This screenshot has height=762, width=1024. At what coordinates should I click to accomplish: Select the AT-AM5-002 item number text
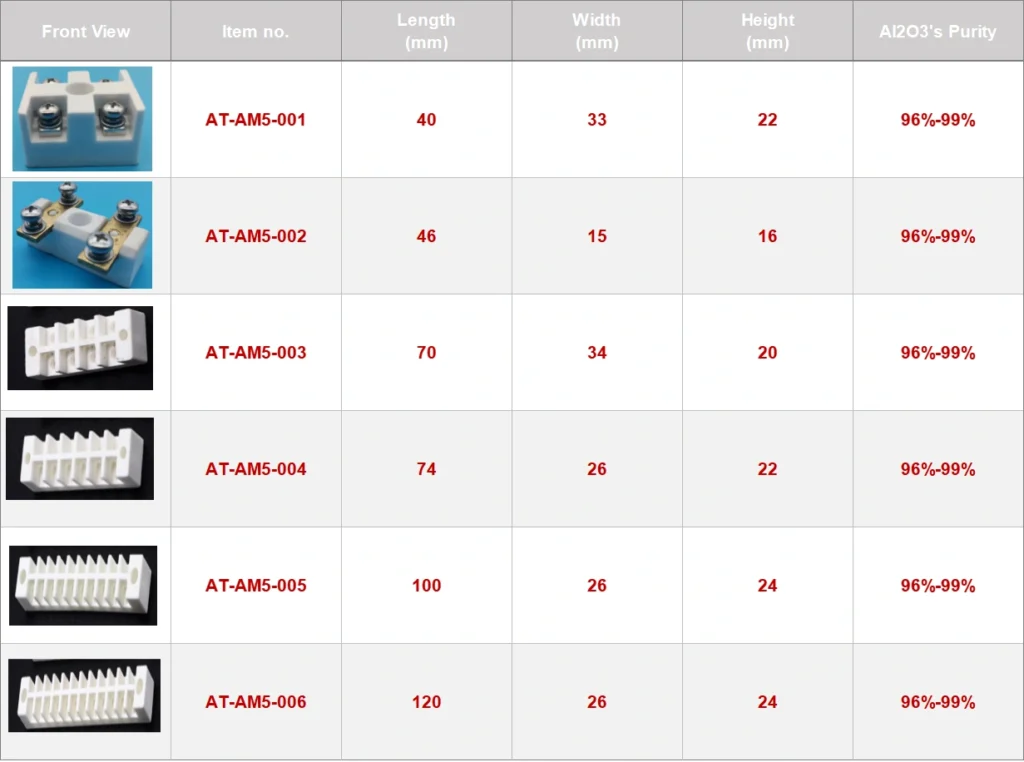coord(256,237)
